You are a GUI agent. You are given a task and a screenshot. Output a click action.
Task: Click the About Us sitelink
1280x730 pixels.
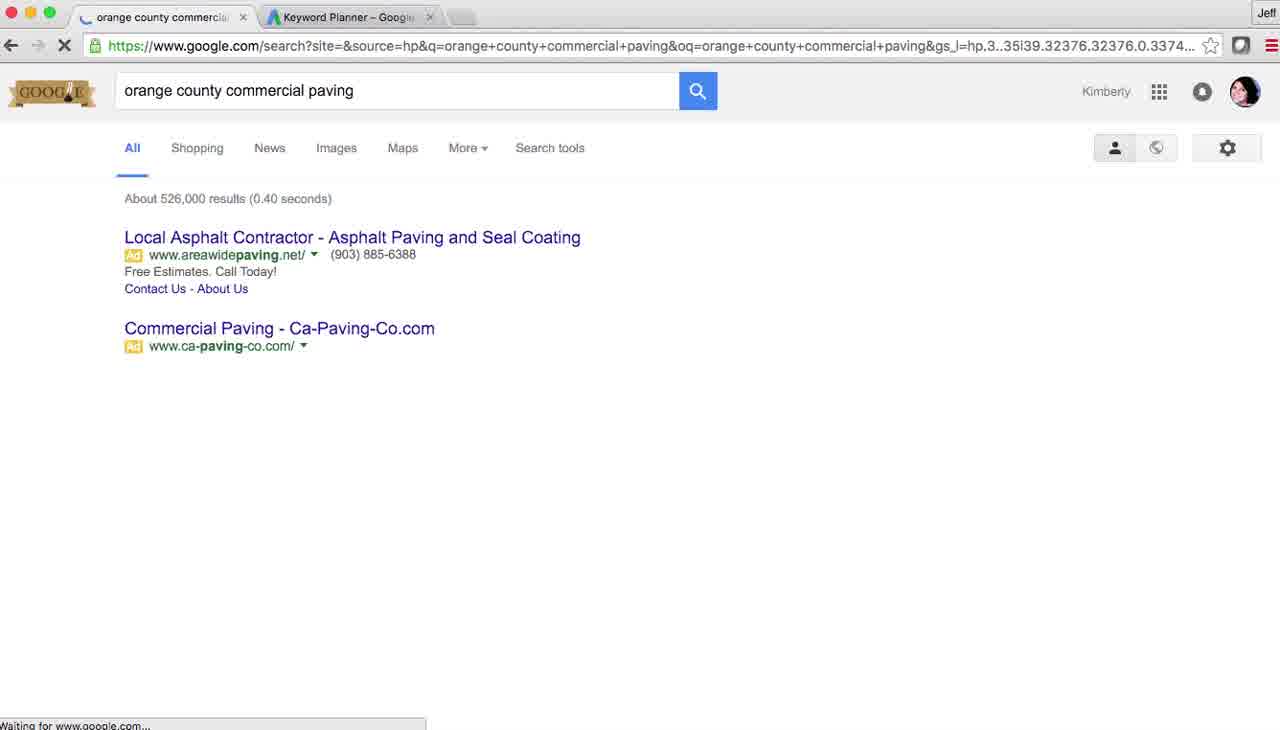point(222,289)
